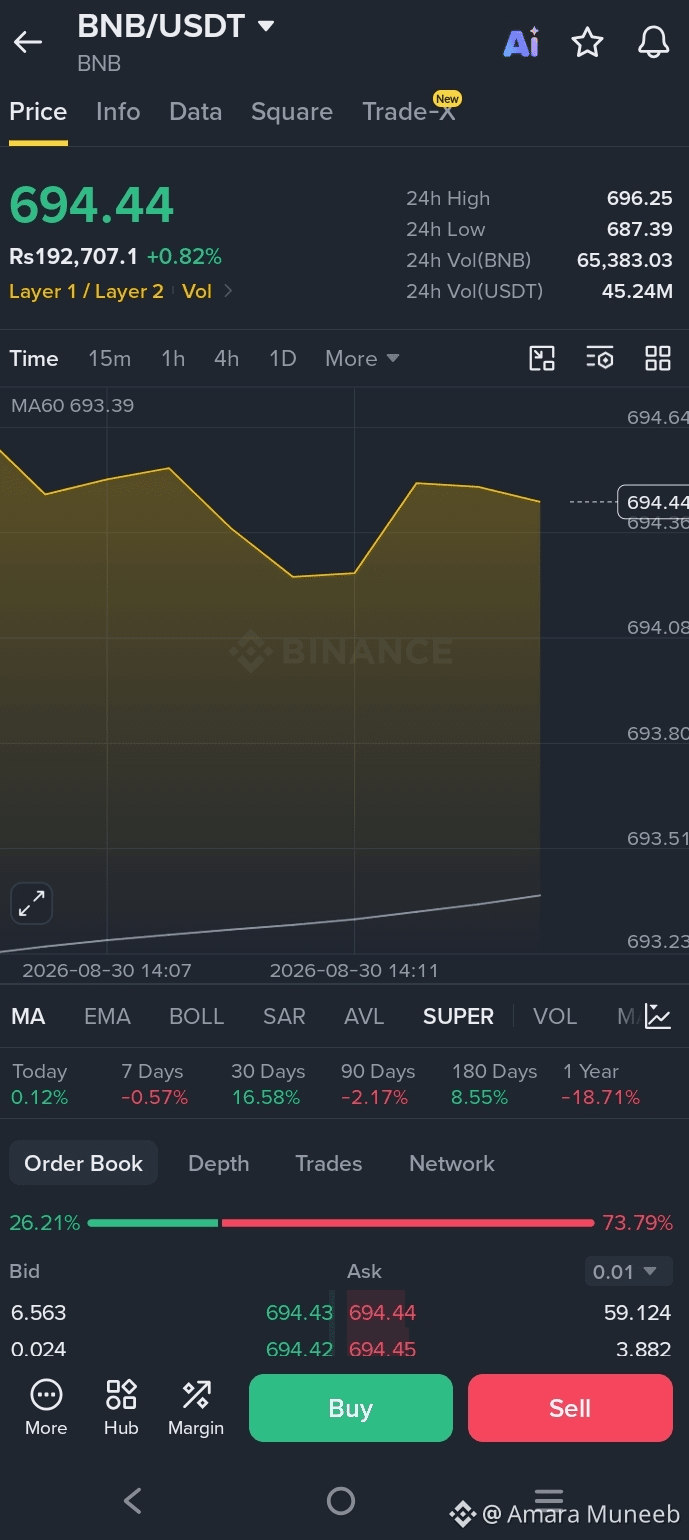Open the 0.01 price precision dropdown
689x1540 pixels.
click(x=626, y=1272)
